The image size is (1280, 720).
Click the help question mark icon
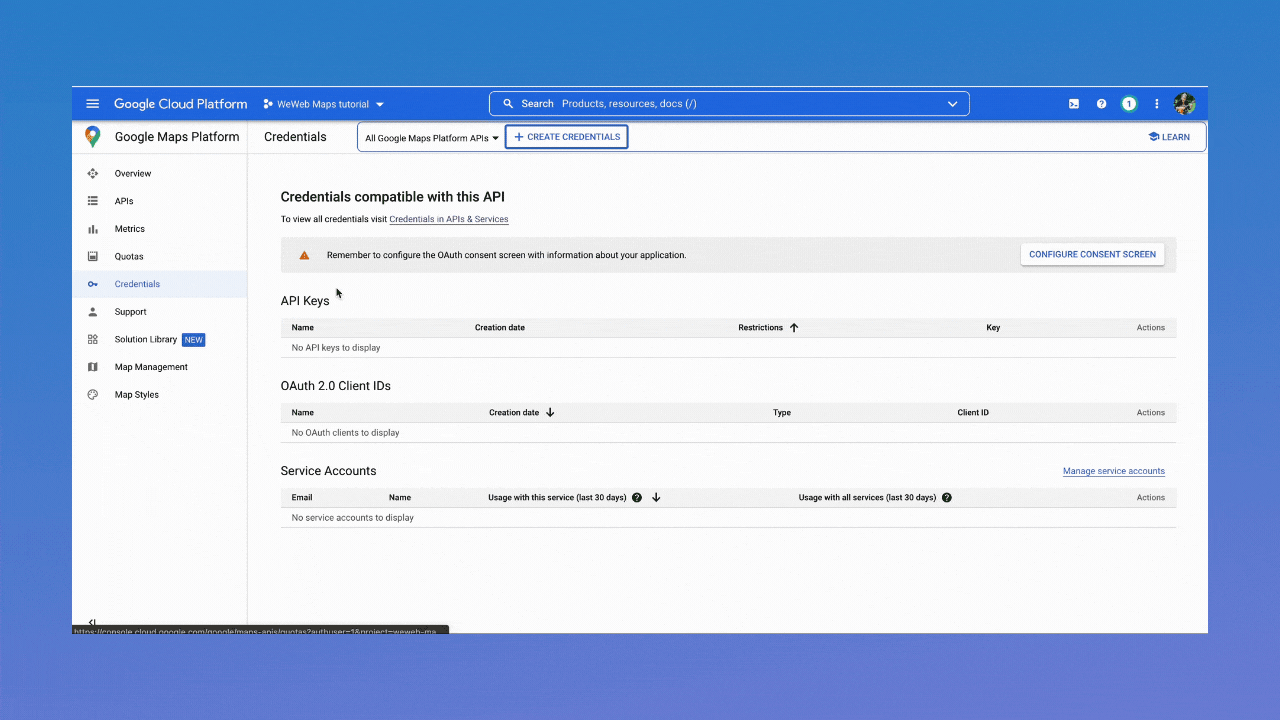pyautogui.click(x=1101, y=103)
